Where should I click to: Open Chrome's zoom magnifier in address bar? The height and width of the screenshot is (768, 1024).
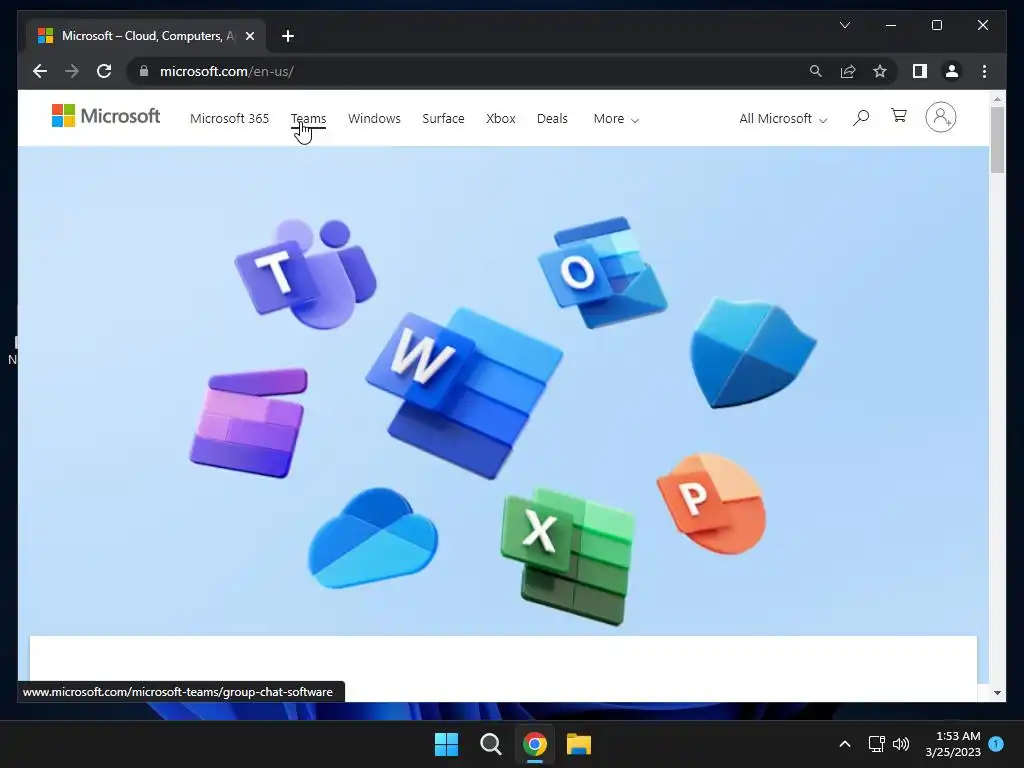(x=816, y=71)
